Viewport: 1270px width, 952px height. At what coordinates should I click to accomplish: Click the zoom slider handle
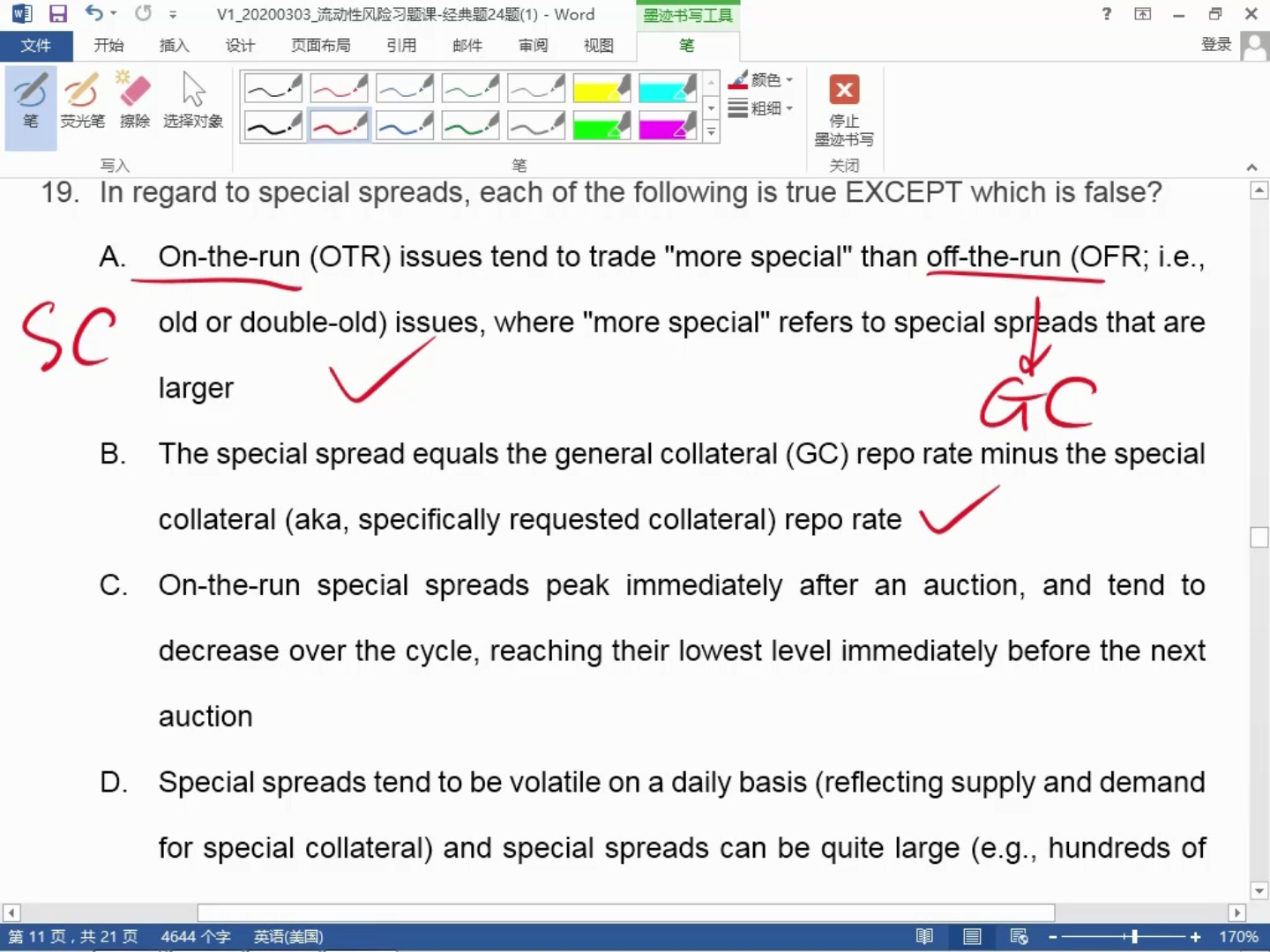coord(1134,936)
